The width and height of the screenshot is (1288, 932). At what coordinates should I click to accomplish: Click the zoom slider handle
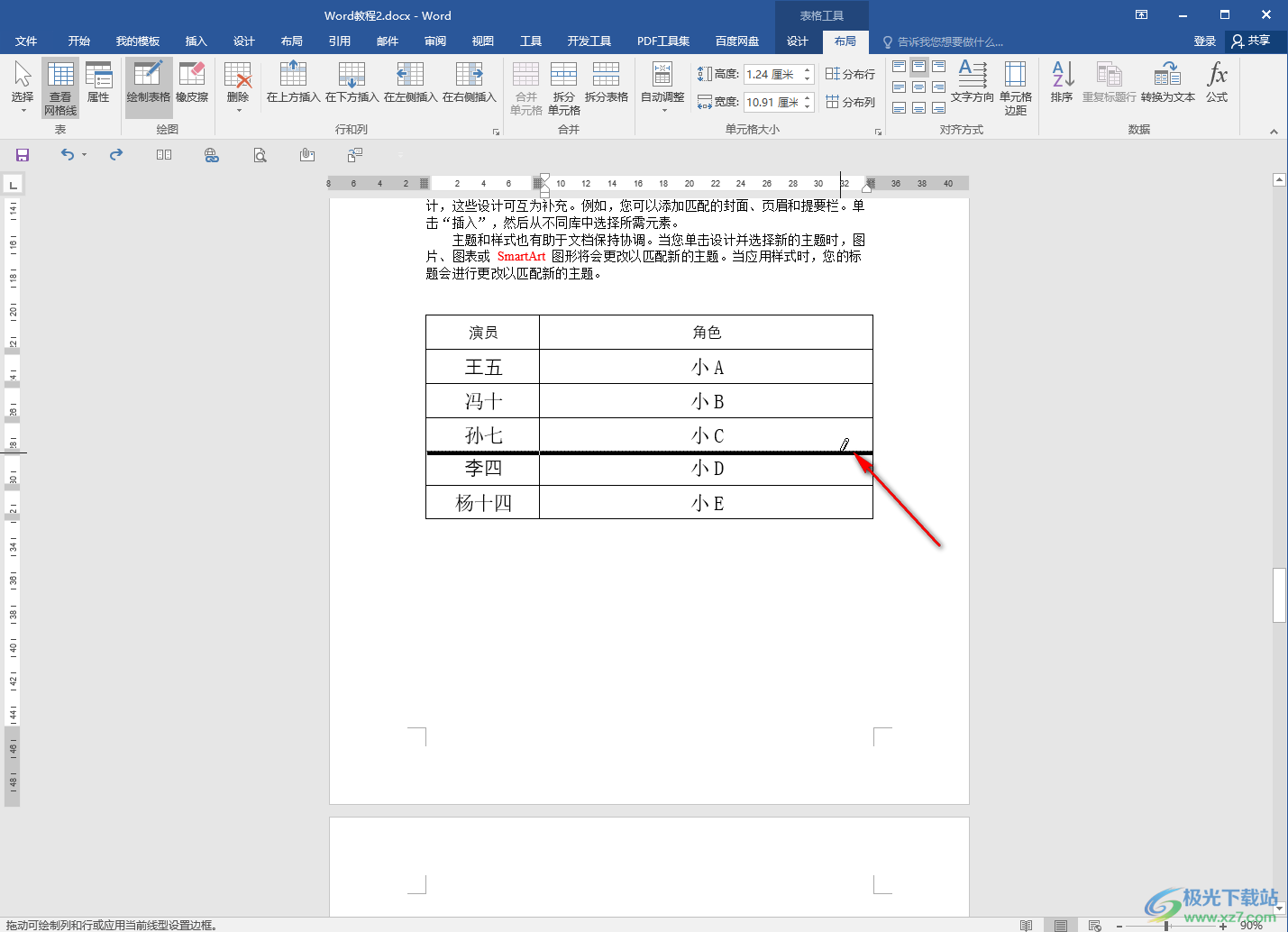tap(1166, 926)
